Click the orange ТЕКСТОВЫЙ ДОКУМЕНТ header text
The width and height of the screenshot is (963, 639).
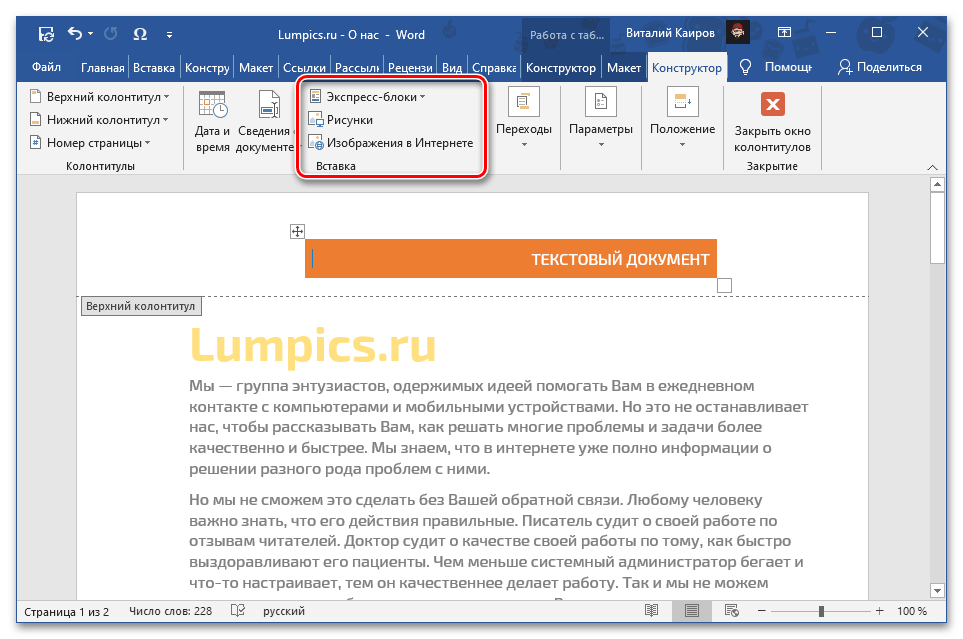pyautogui.click(x=620, y=259)
